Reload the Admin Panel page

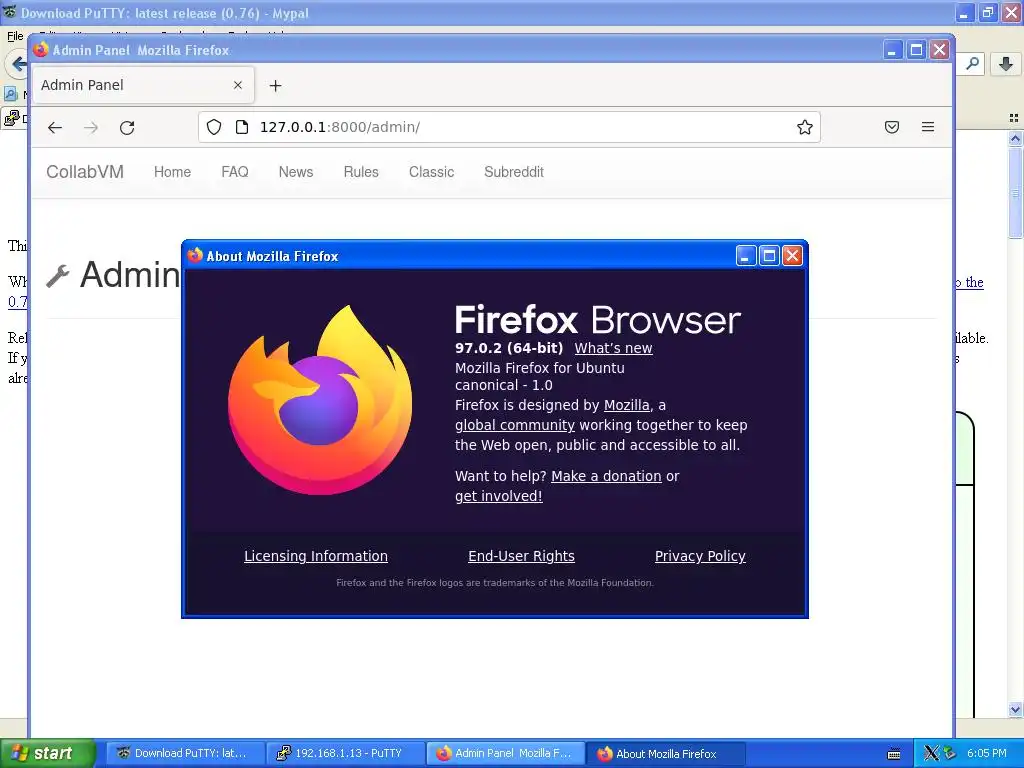[127, 127]
